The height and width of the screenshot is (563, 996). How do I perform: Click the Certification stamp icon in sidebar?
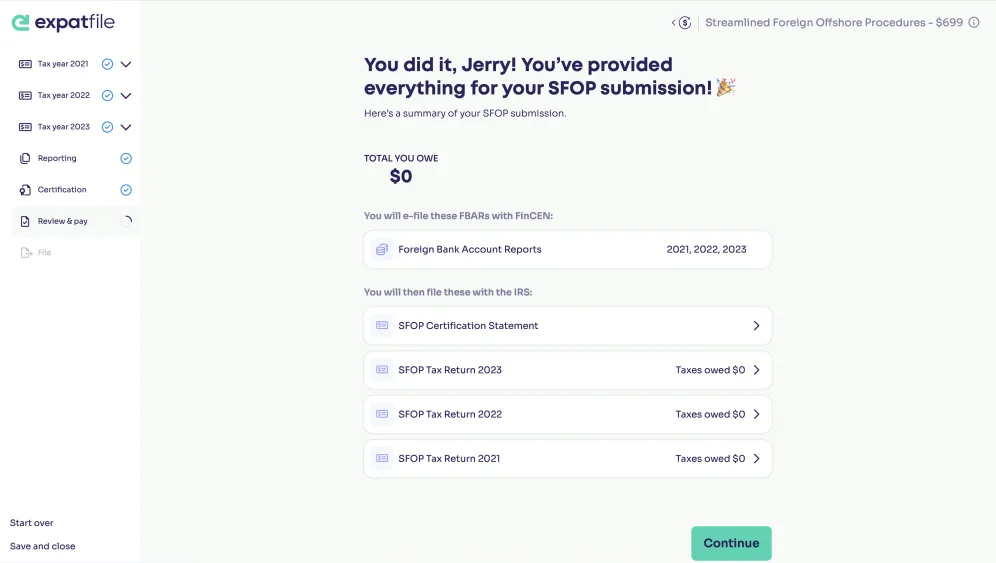[25, 189]
